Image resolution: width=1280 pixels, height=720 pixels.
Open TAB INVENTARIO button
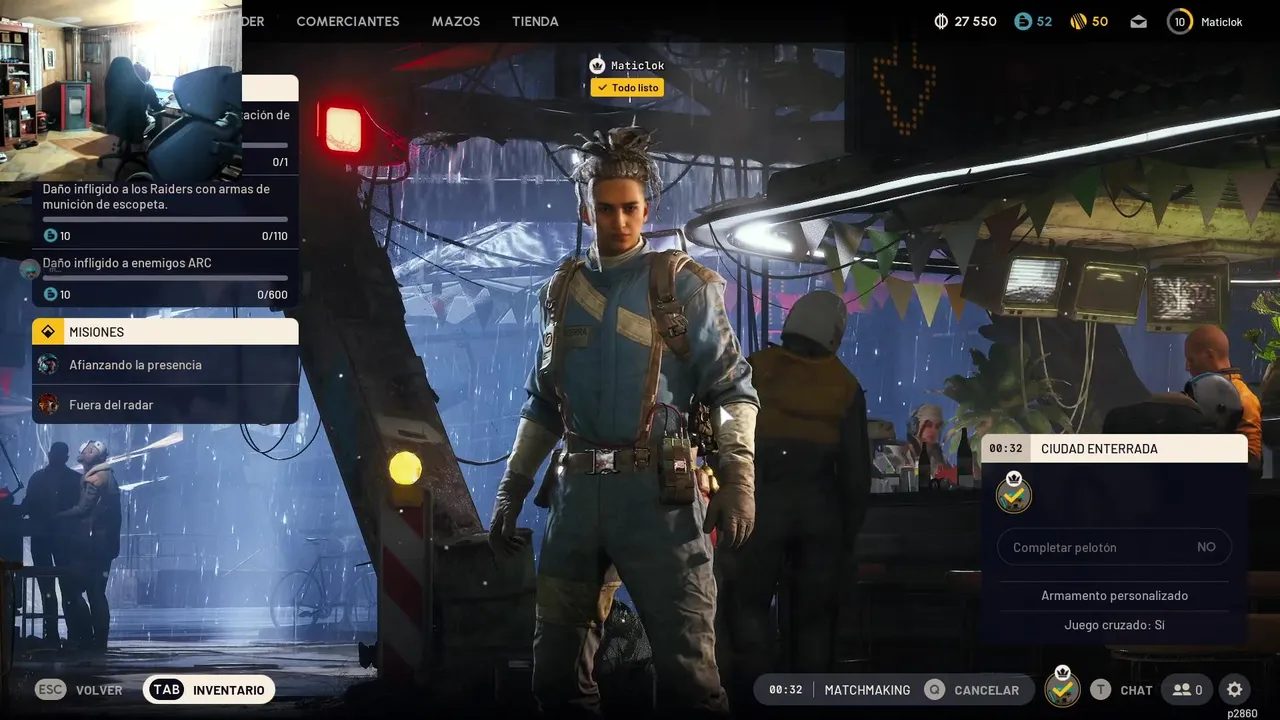coord(209,690)
